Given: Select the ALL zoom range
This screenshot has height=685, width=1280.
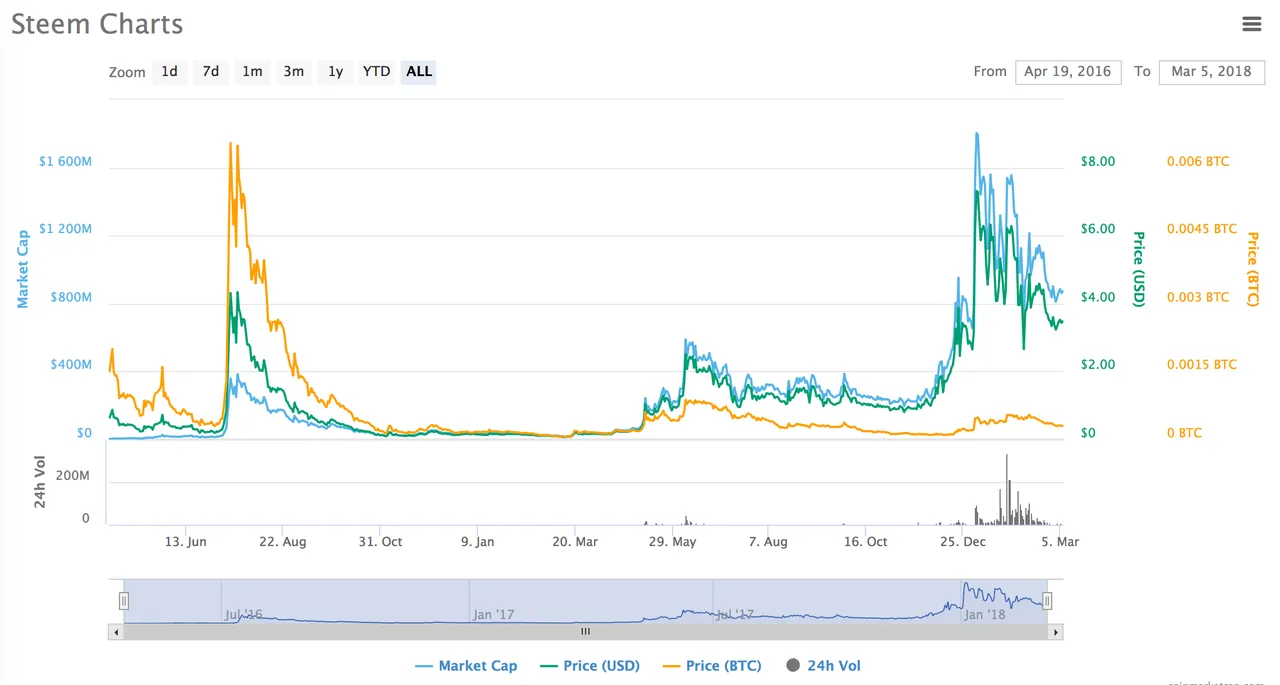Looking at the screenshot, I should 419,72.
